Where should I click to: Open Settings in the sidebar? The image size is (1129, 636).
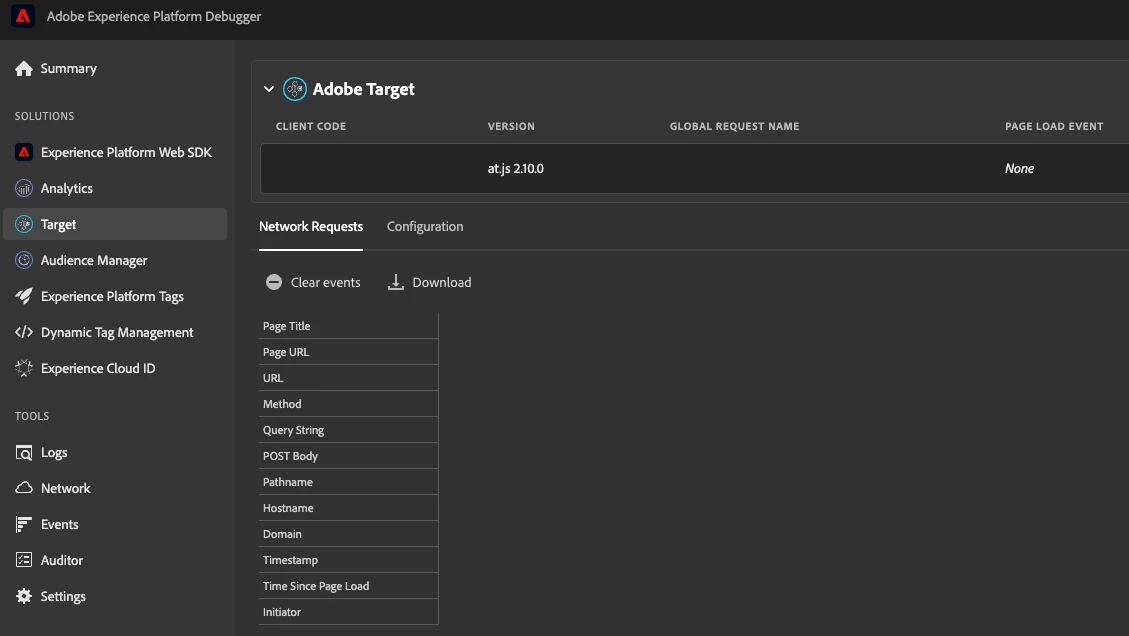pyautogui.click(x=63, y=596)
